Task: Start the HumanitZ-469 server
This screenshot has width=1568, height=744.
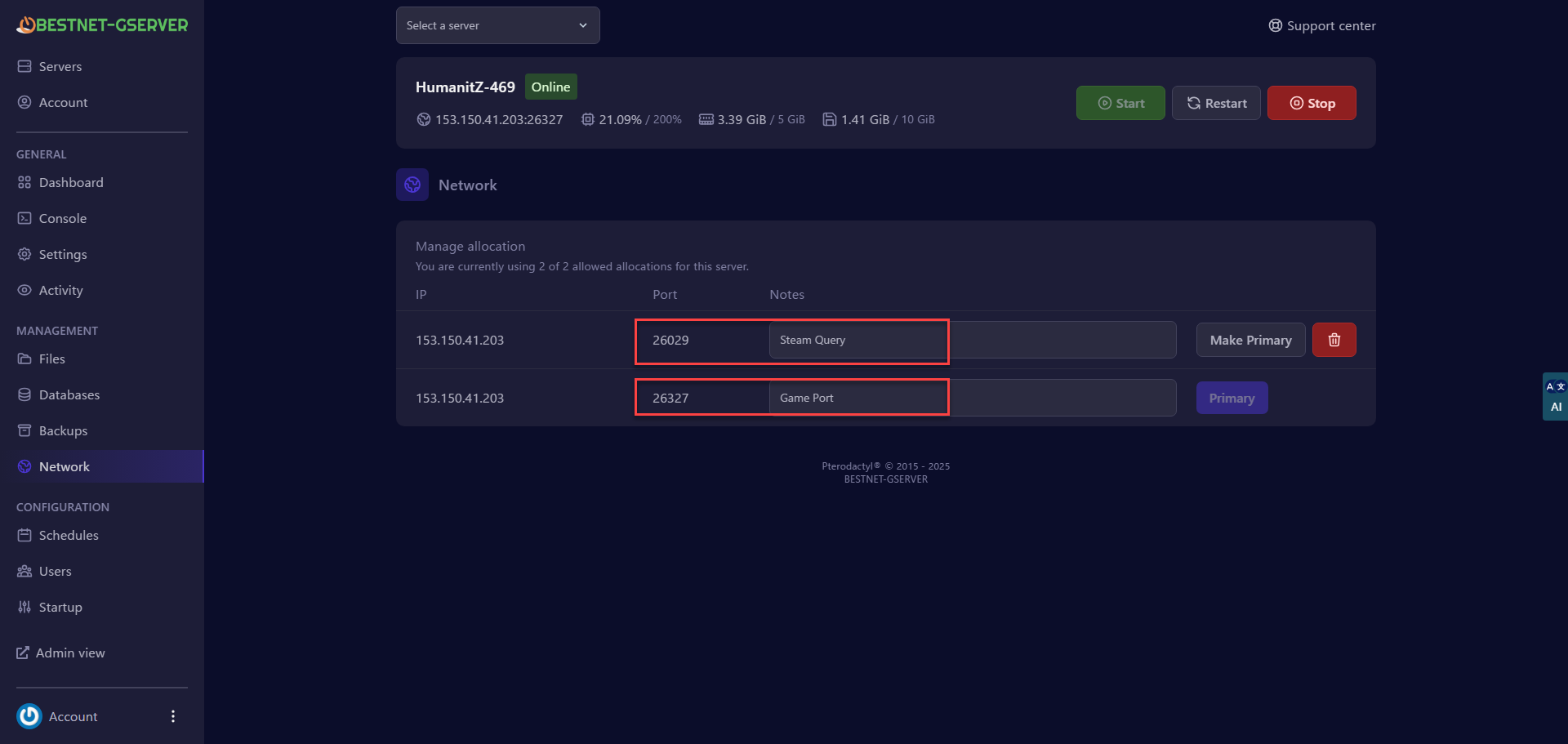Action: click(x=1120, y=103)
